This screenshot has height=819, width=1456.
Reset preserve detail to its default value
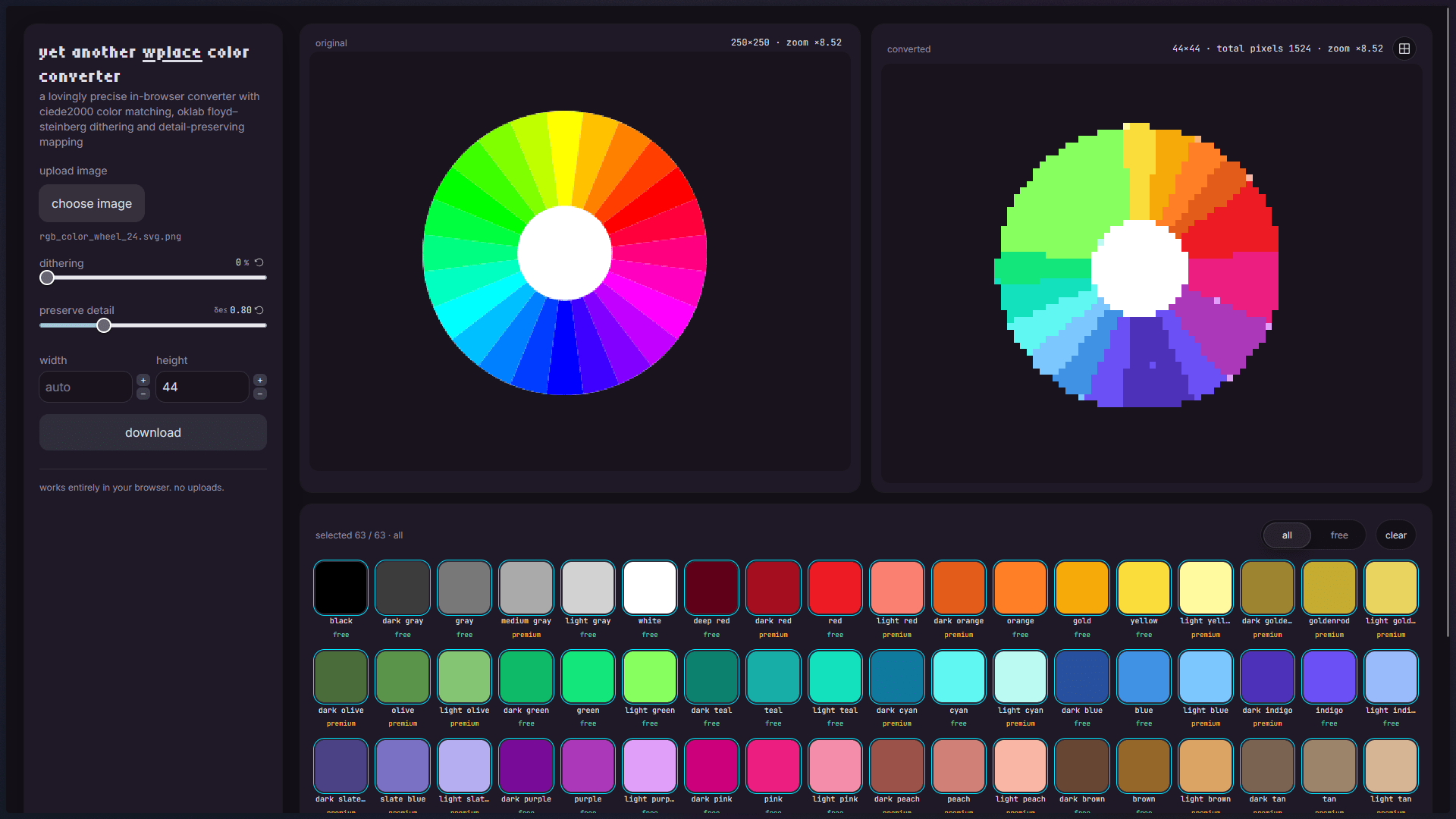(259, 309)
